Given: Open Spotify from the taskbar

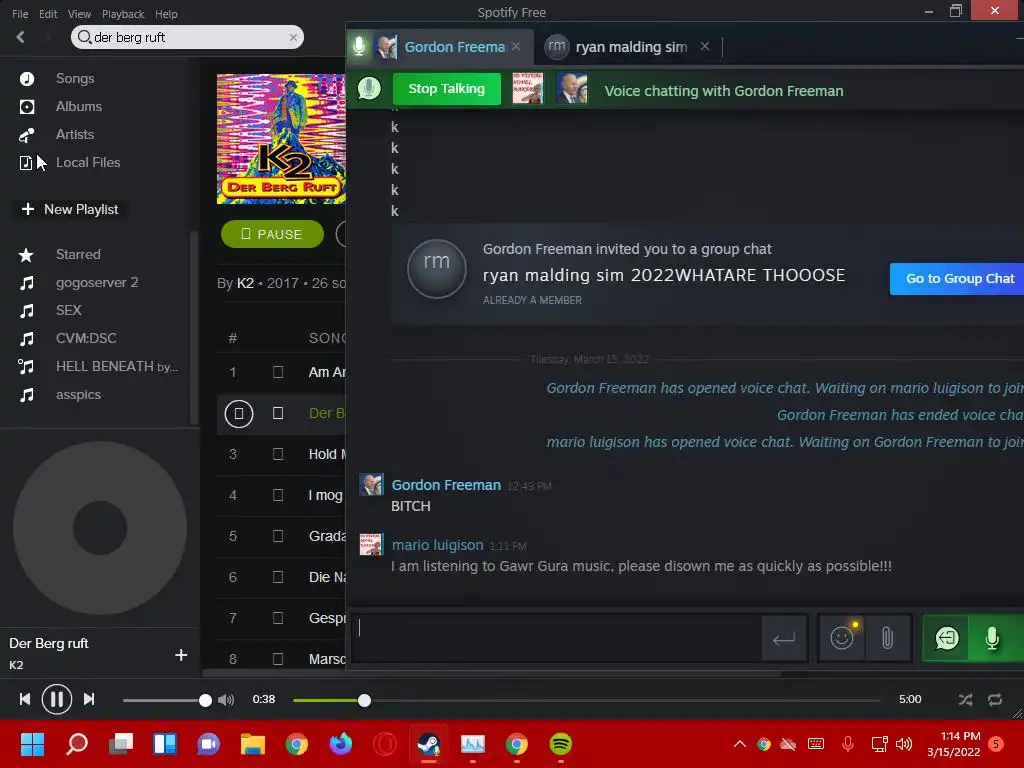Looking at the screenshot, I should tap(560, 744).
